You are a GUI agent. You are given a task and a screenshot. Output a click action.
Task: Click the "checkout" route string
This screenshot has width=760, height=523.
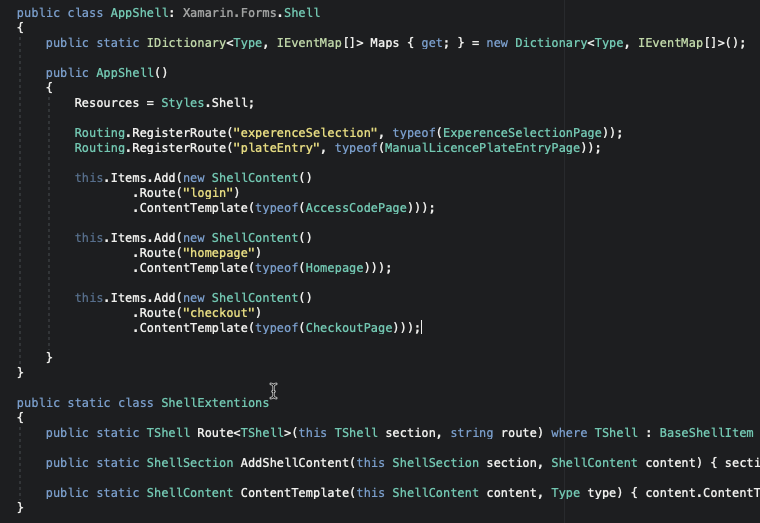coord(219,313)
